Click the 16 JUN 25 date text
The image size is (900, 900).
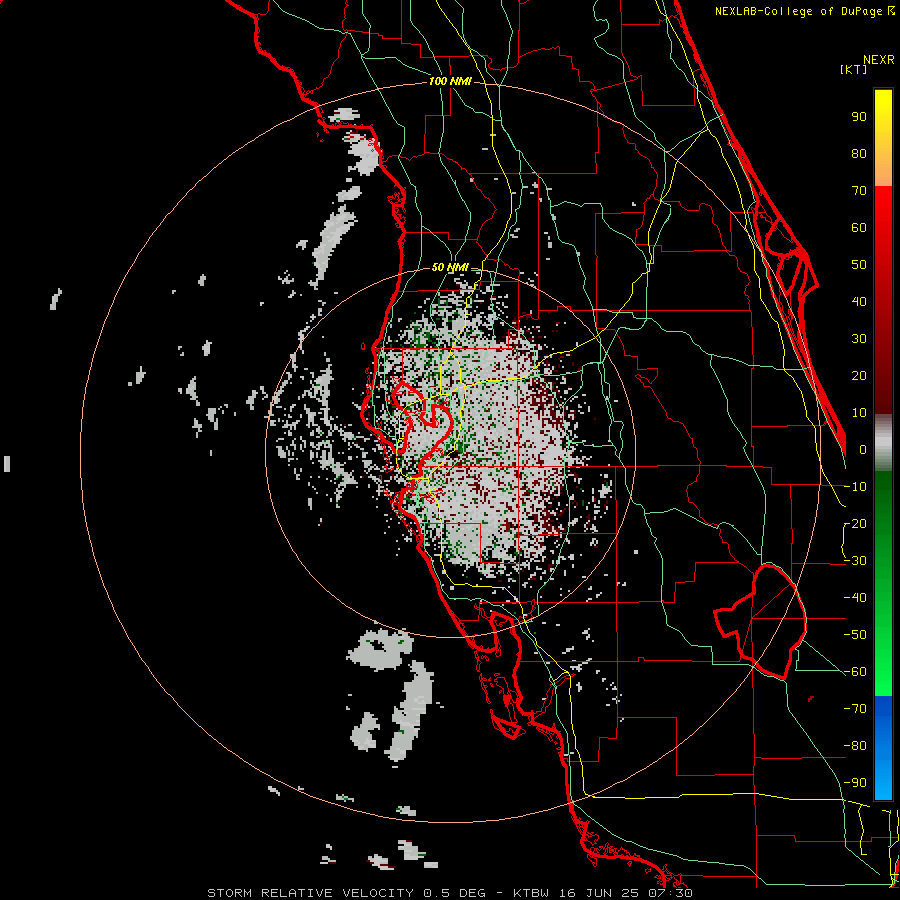(x=600, y=893)
